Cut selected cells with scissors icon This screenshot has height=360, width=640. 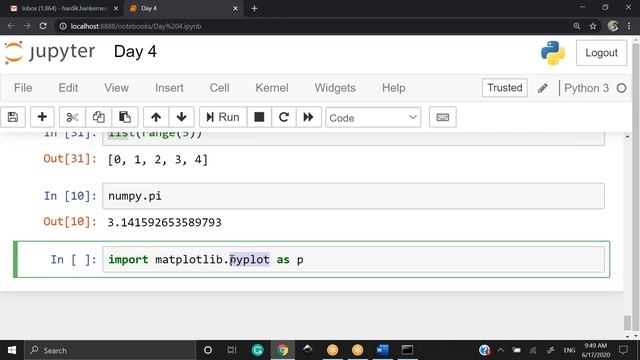tap(72, 117)
